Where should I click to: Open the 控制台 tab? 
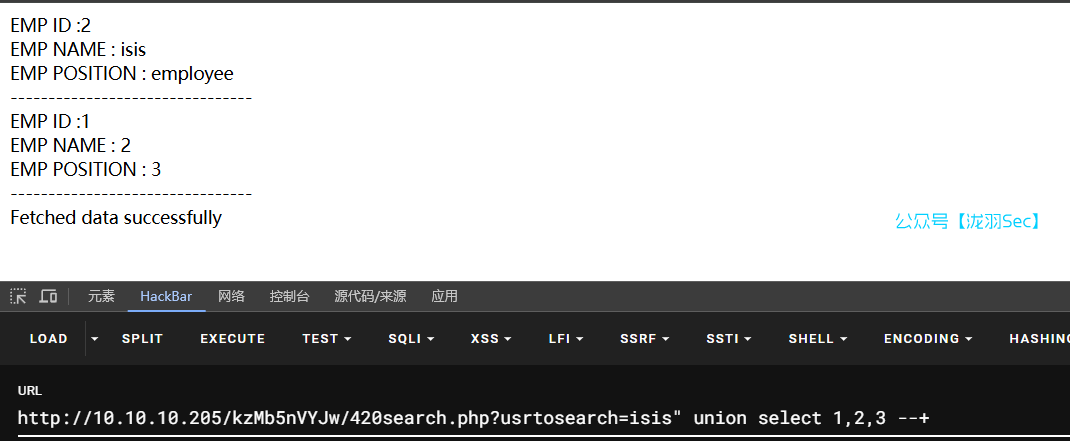pos(289,296)
